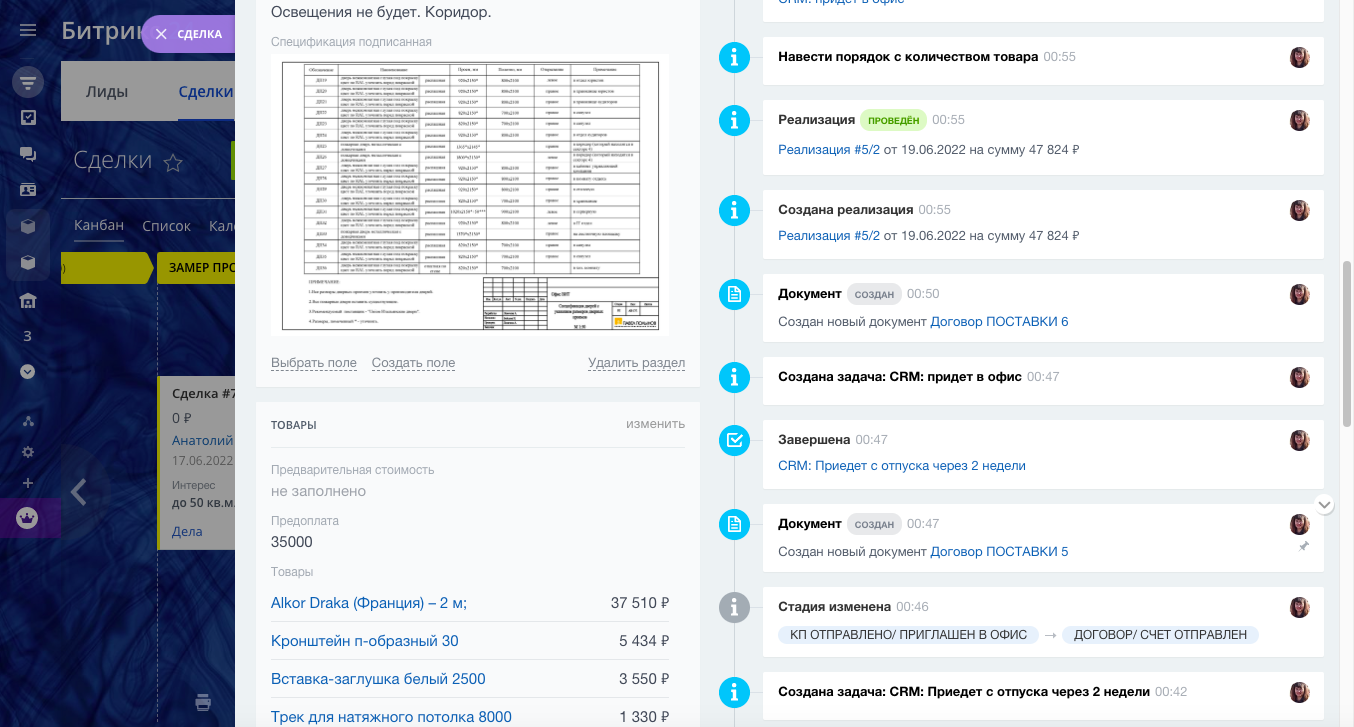The width and height of the screenshot is (1354, 727).
Task: Click the ПРОВЕДЁН status badge
Action: pyautogui.click(x=893, y=120)
